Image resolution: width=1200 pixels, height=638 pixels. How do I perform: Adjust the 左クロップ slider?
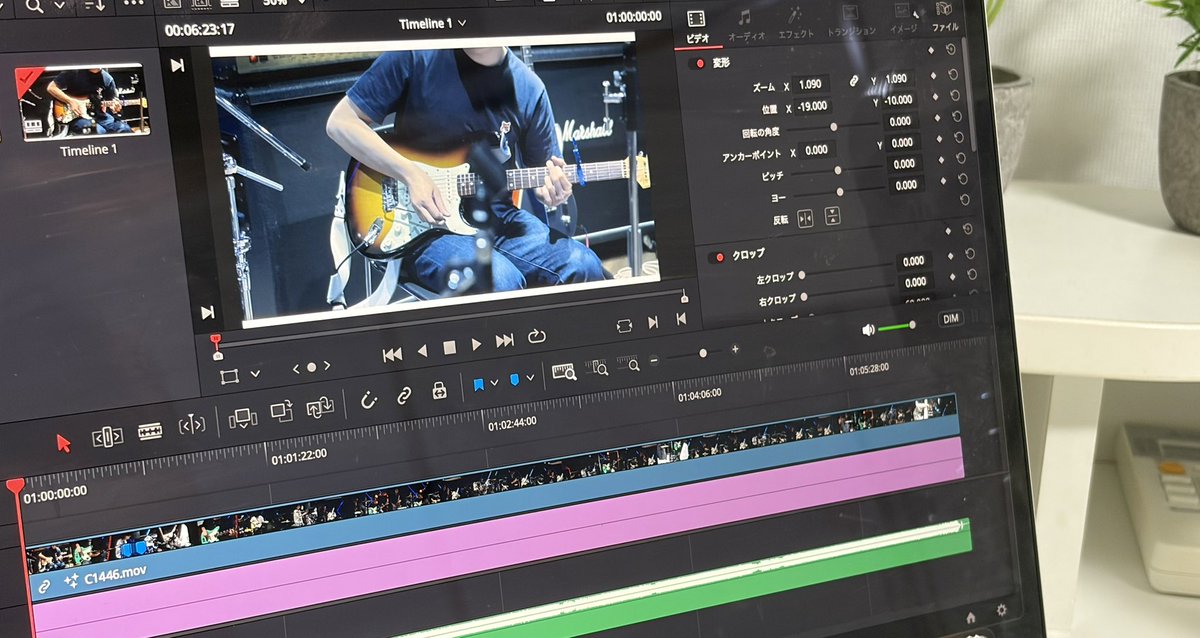pyautogui.click(x=845, y=270)
